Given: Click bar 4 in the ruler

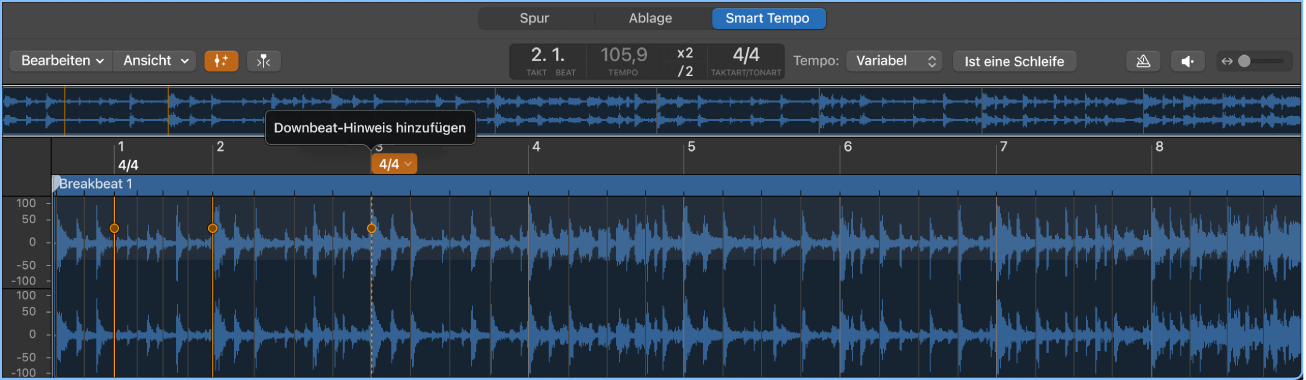Looking at the screenshot, I should [536, 147].
